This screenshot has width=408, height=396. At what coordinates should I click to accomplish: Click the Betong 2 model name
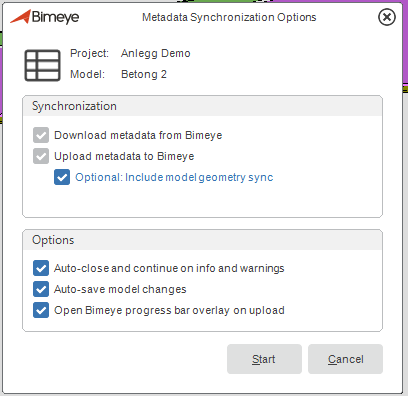coord(144,74)
